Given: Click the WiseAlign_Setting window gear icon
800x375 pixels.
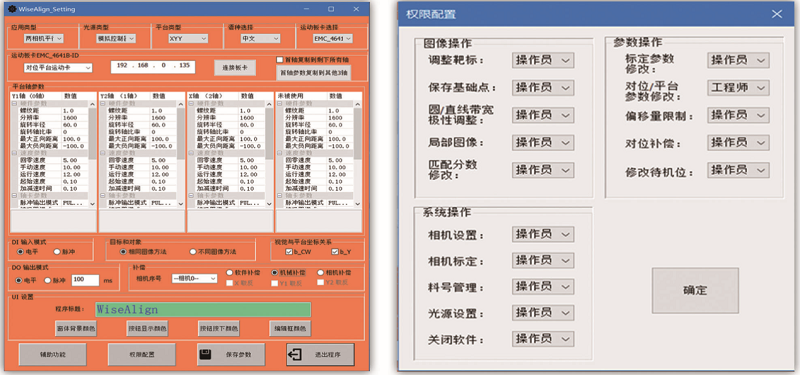Looking at the screenshot, I should (12, 9).
